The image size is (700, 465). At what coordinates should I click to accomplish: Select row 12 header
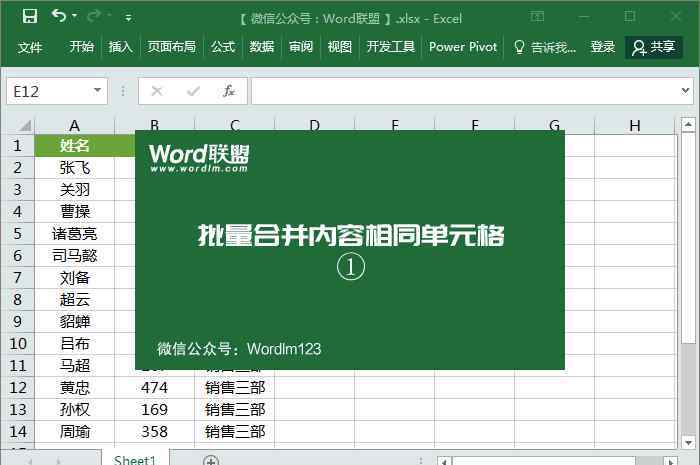[17, 387]
